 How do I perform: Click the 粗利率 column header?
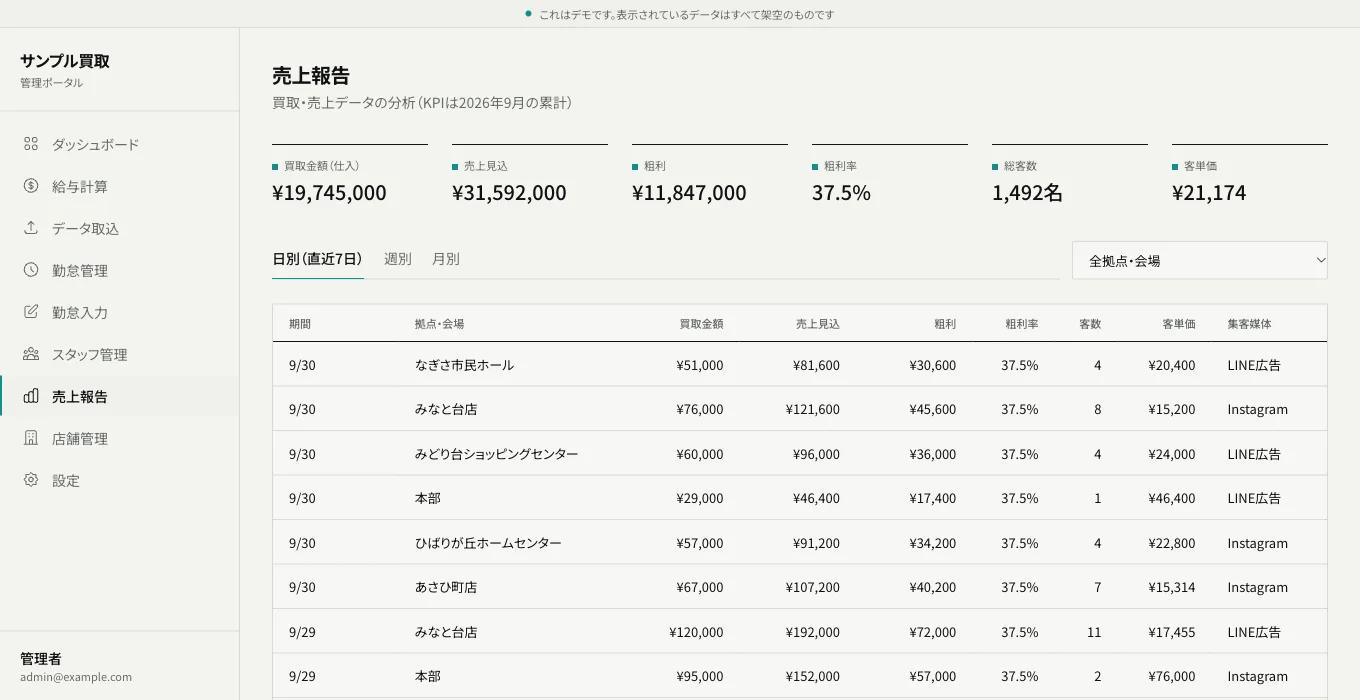(1022, 324)
